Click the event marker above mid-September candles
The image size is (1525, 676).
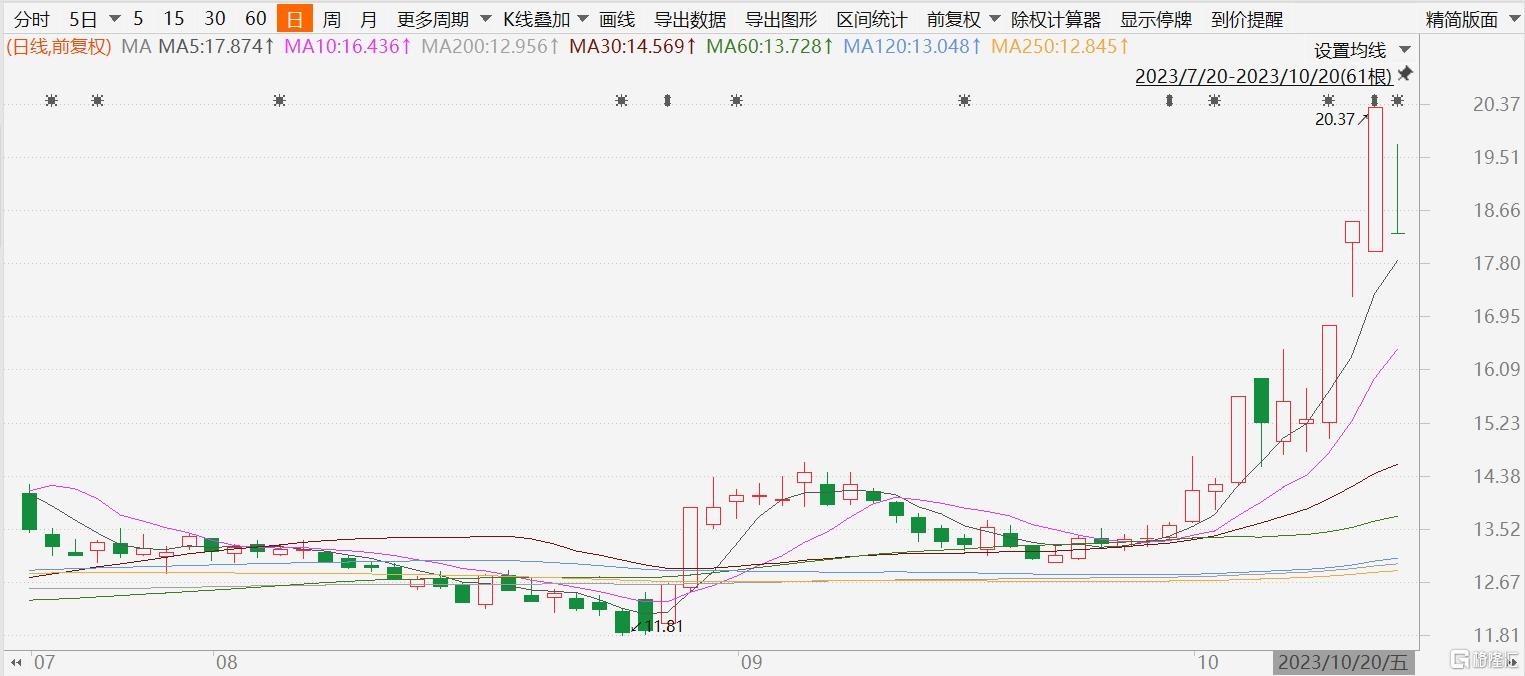tap(965, 100)
